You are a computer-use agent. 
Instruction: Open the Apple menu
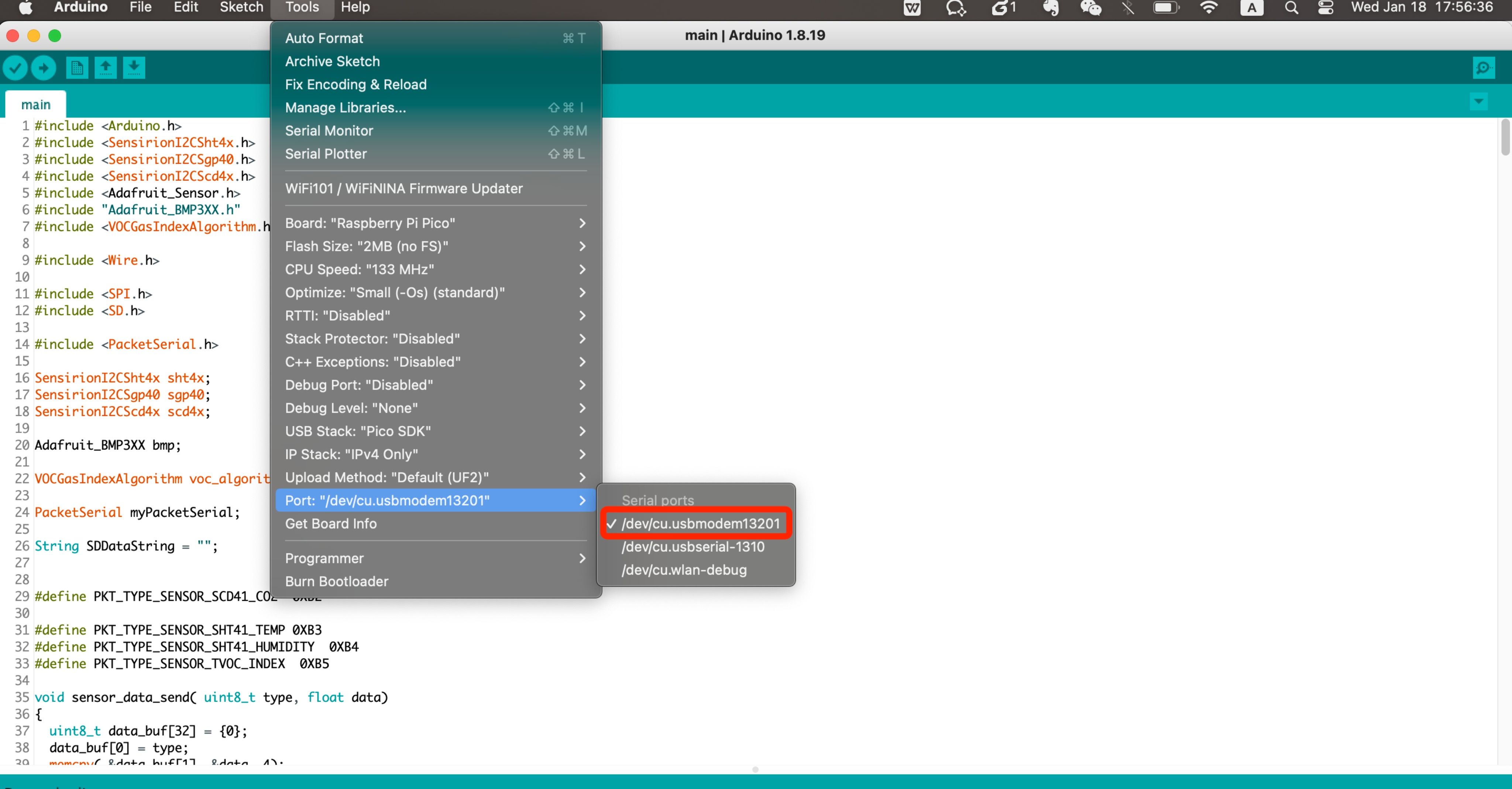25,8
